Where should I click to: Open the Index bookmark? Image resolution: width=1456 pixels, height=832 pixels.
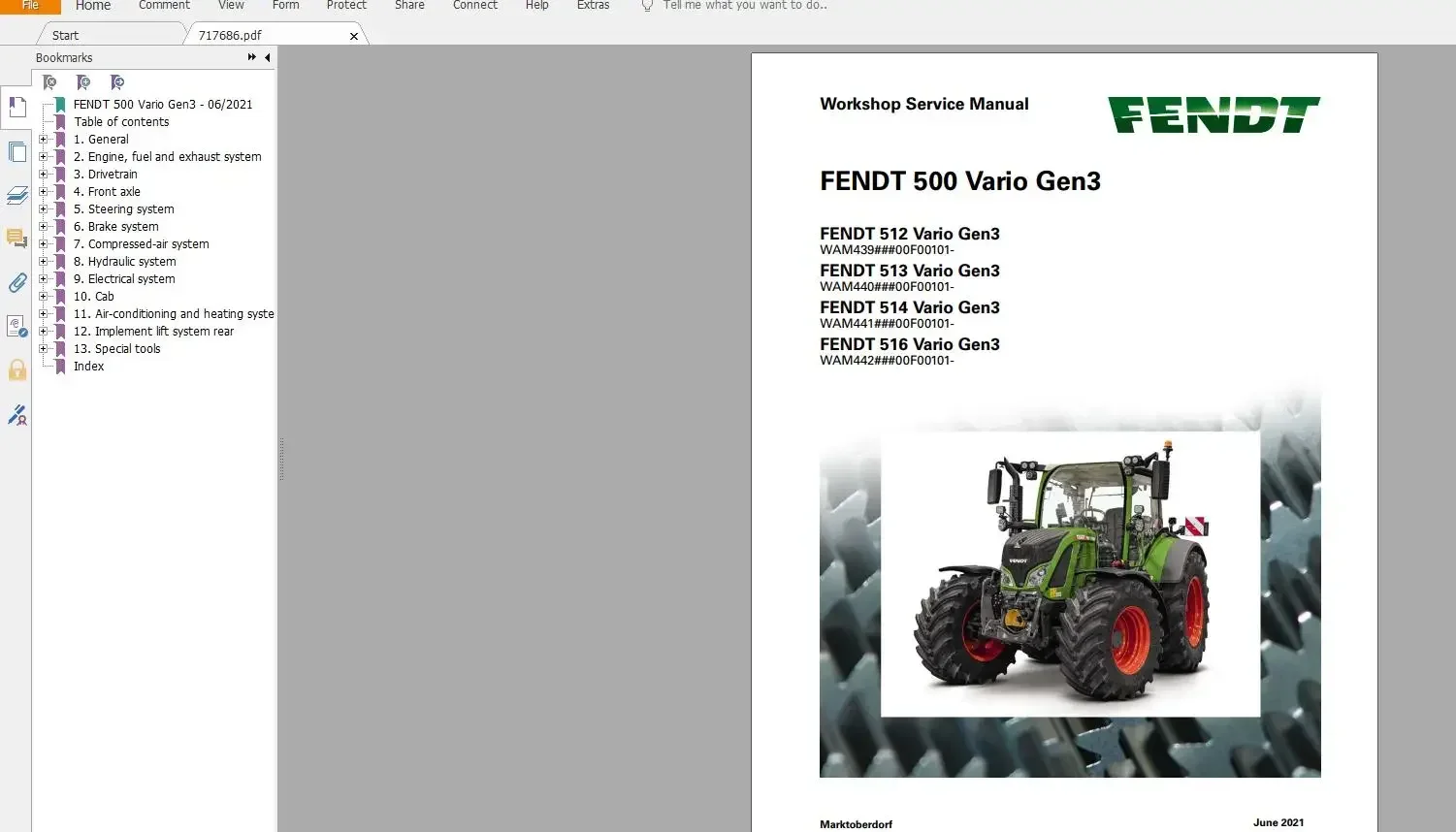[88, 366]
